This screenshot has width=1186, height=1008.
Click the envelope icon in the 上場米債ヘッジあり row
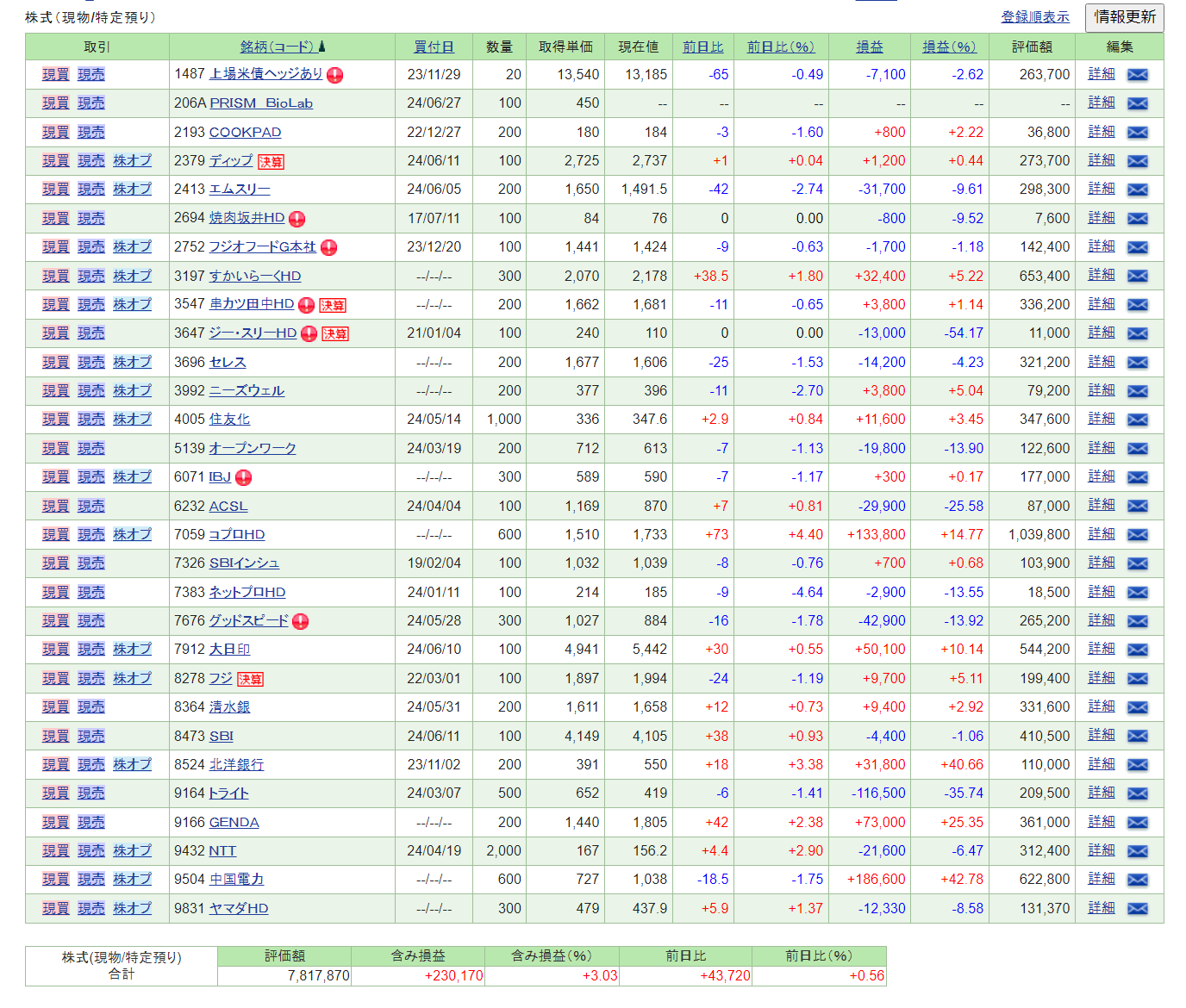1137,75
